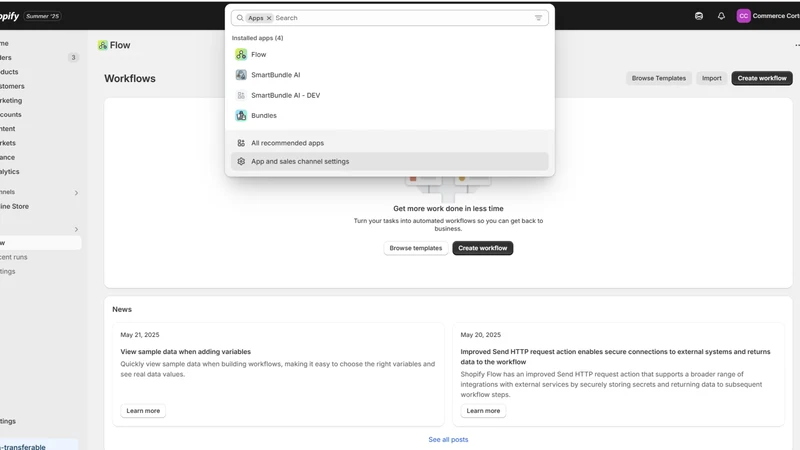Open Orders in the sidebar
The width and height of the screenshot is (800, 450).
[40, 58]
